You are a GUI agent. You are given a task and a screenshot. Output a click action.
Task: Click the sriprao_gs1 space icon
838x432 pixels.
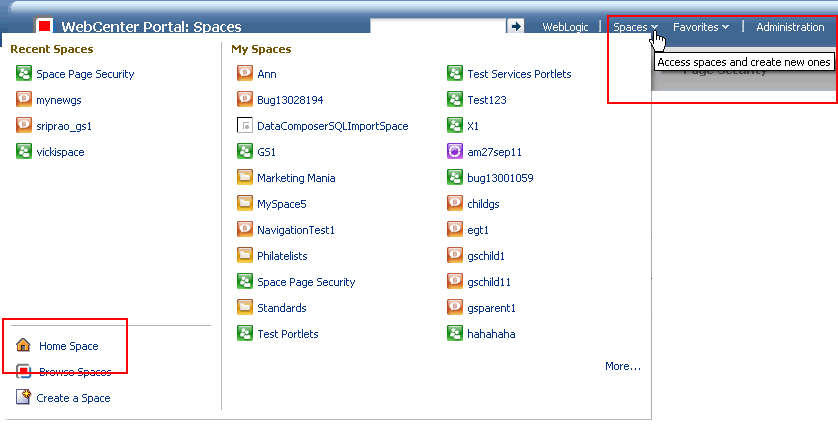click(24, 125)
